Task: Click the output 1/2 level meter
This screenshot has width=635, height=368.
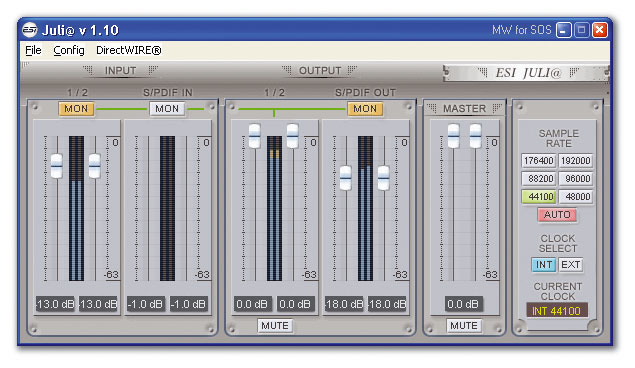Action: (274, 208)
